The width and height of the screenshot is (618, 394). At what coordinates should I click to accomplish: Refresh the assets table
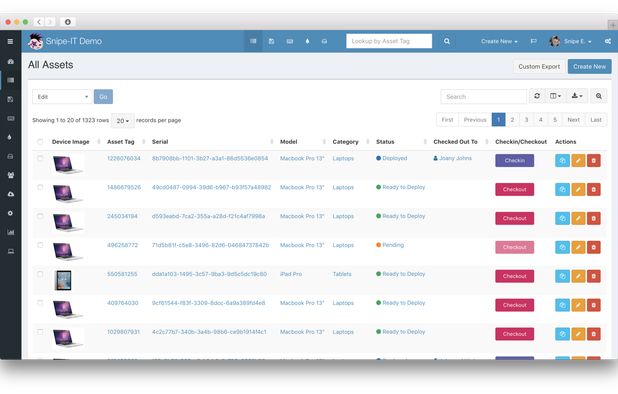(537, 96)
